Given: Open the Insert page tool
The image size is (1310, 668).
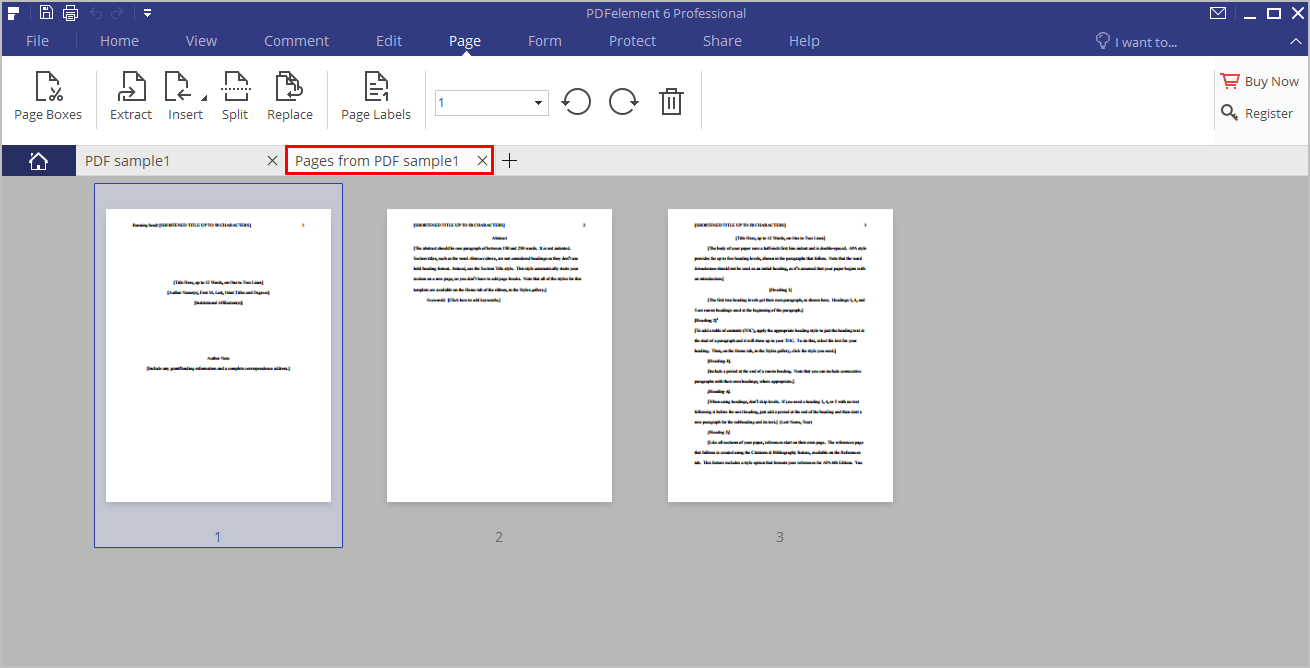Looking at the screenshot, I should click(x=184, y=95).
